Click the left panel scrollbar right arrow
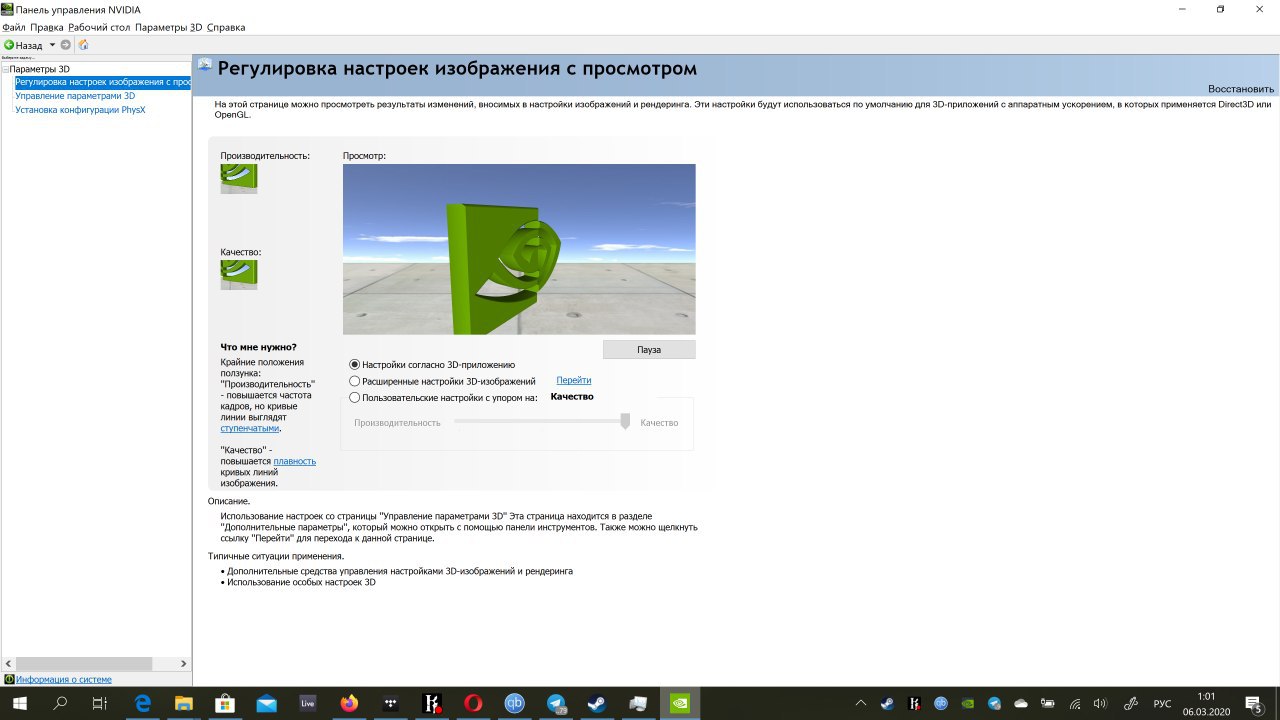The image size is (1280, 720). pyautogui.click(x=183, y=663)
